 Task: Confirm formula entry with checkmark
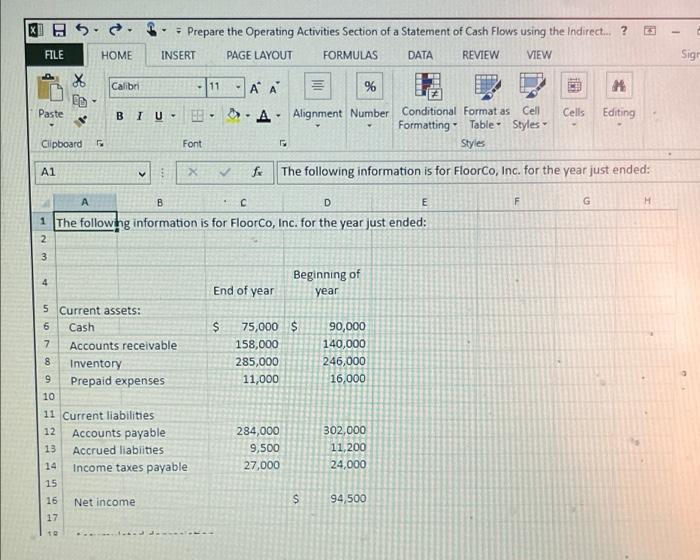pyautogui.click(x=225, y=171)
